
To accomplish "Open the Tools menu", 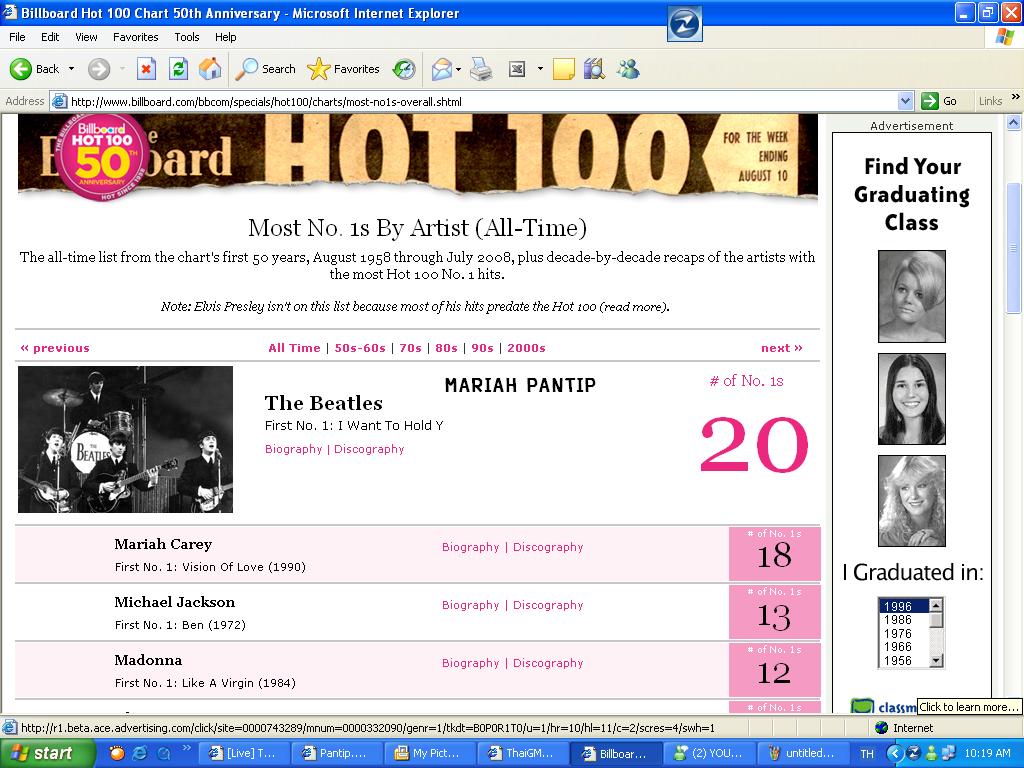I will tap(187, 37).
